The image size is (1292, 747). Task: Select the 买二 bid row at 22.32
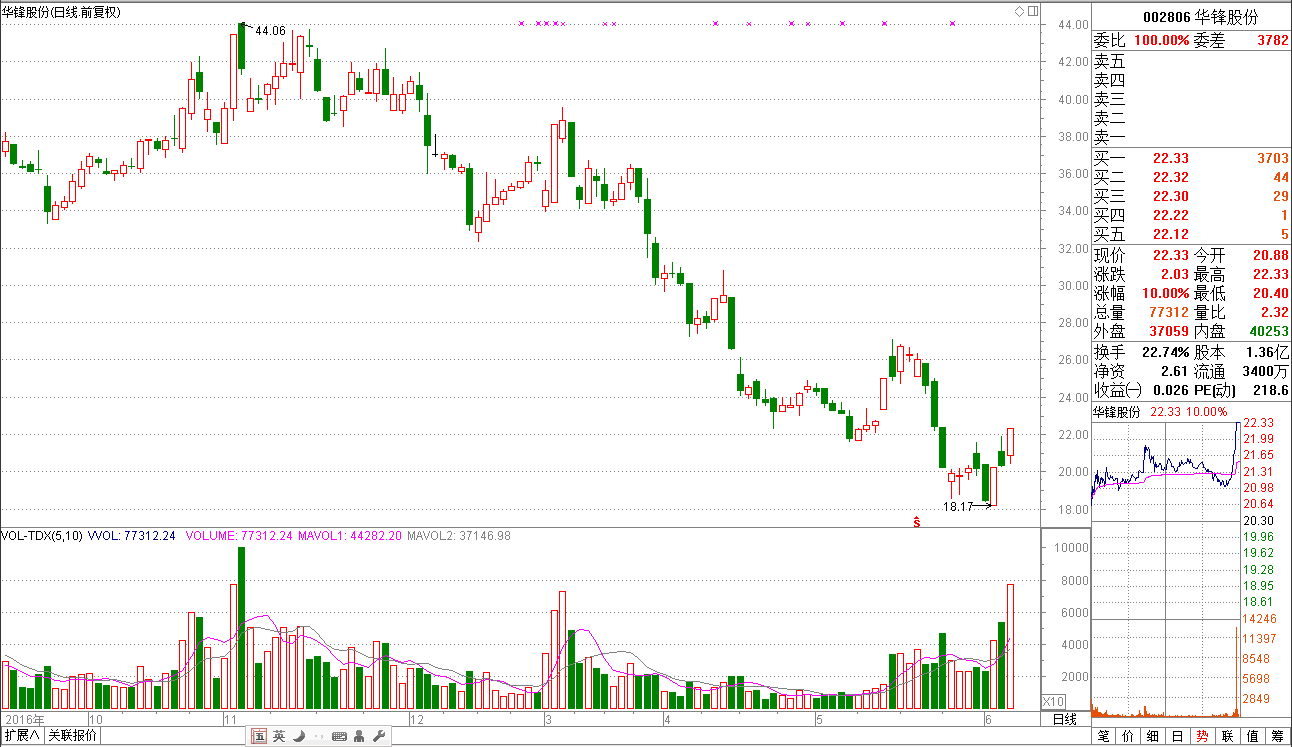tap(1191, 177)
